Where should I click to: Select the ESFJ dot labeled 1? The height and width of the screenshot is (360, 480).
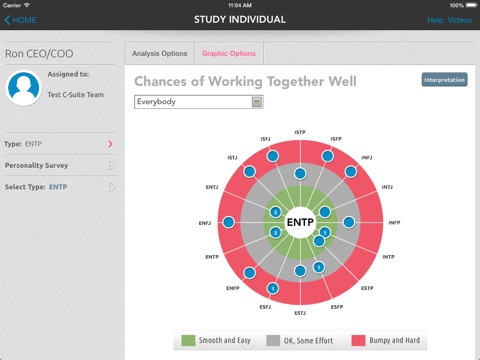(x=273, y=288)
